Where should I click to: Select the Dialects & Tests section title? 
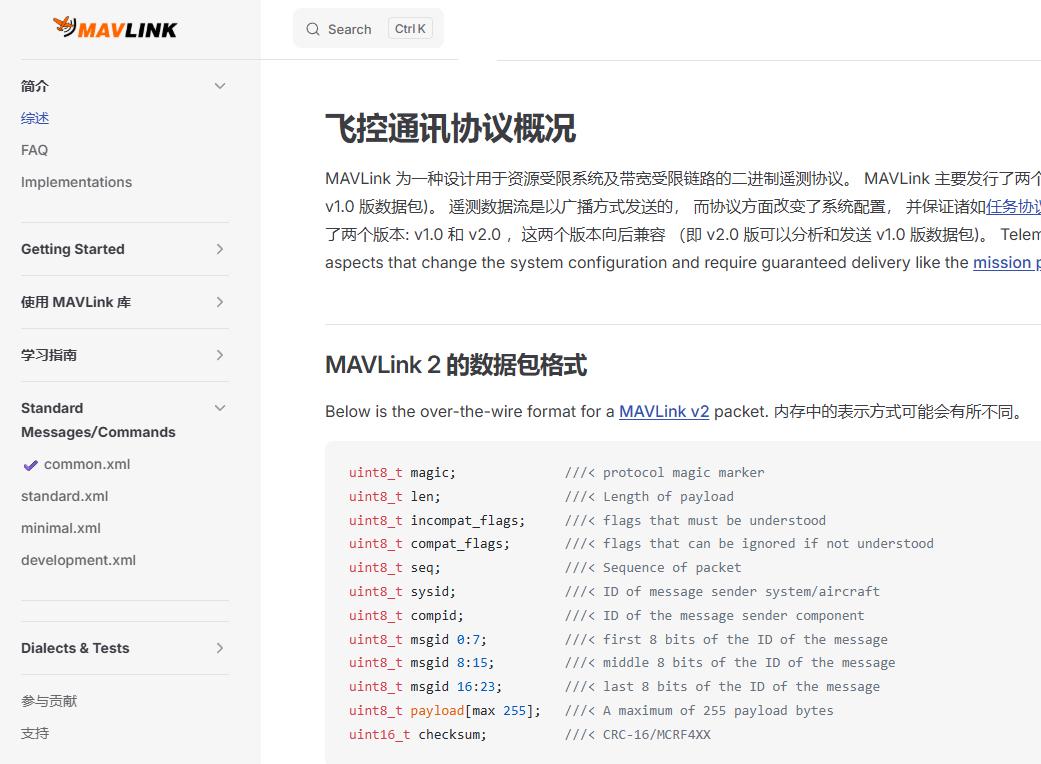pos(75,648)
